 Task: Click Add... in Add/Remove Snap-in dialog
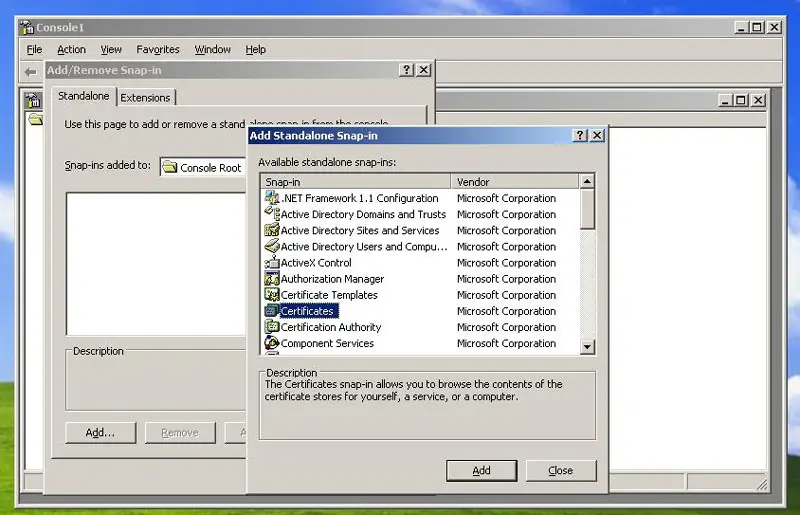pyautogui.click(x=101, y=433)
